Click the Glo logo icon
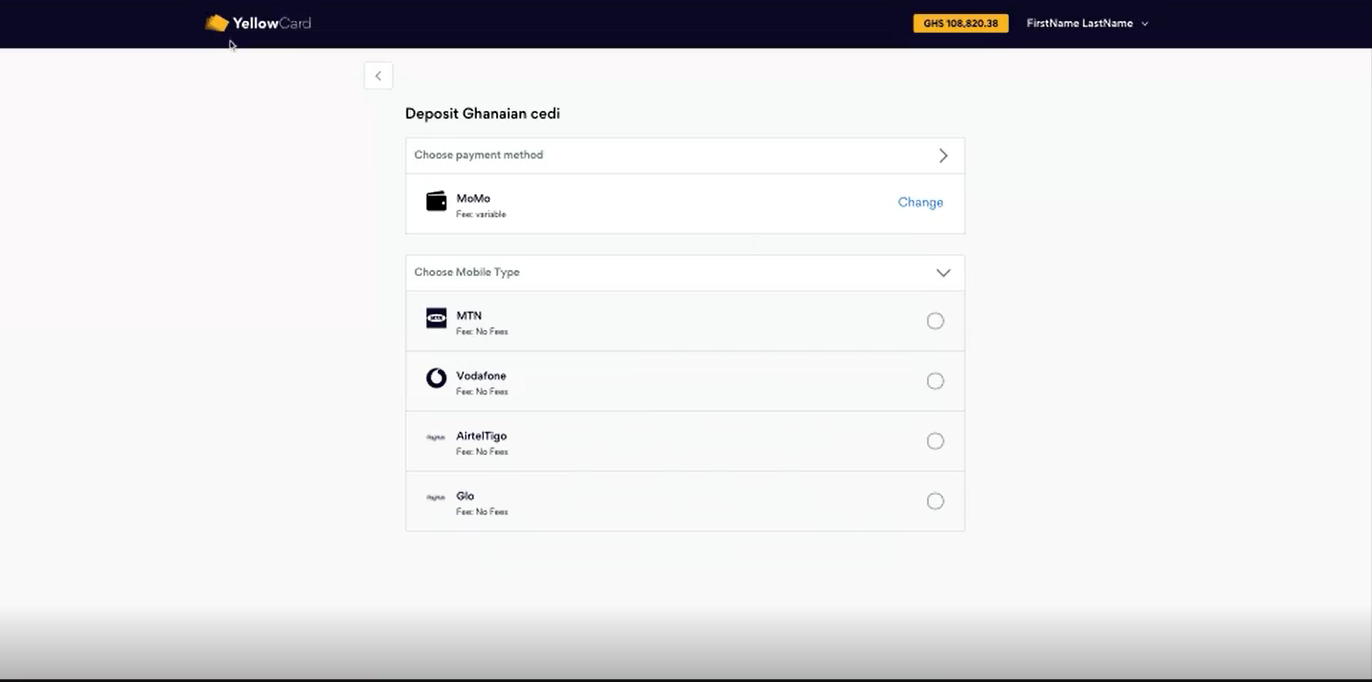Image resolution: width=1372 pixels, height=682 pixels. click(x=435, y=498)
